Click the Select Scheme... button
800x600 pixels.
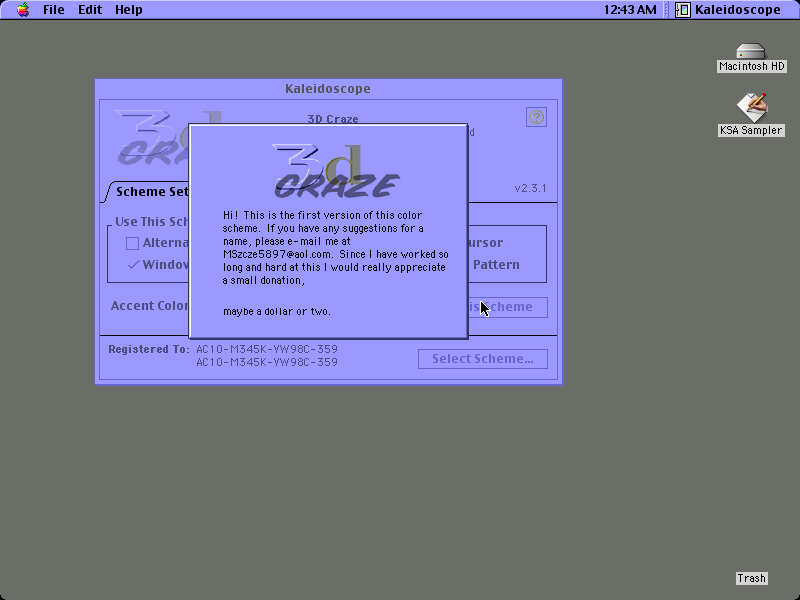click(x=483, y=359)
